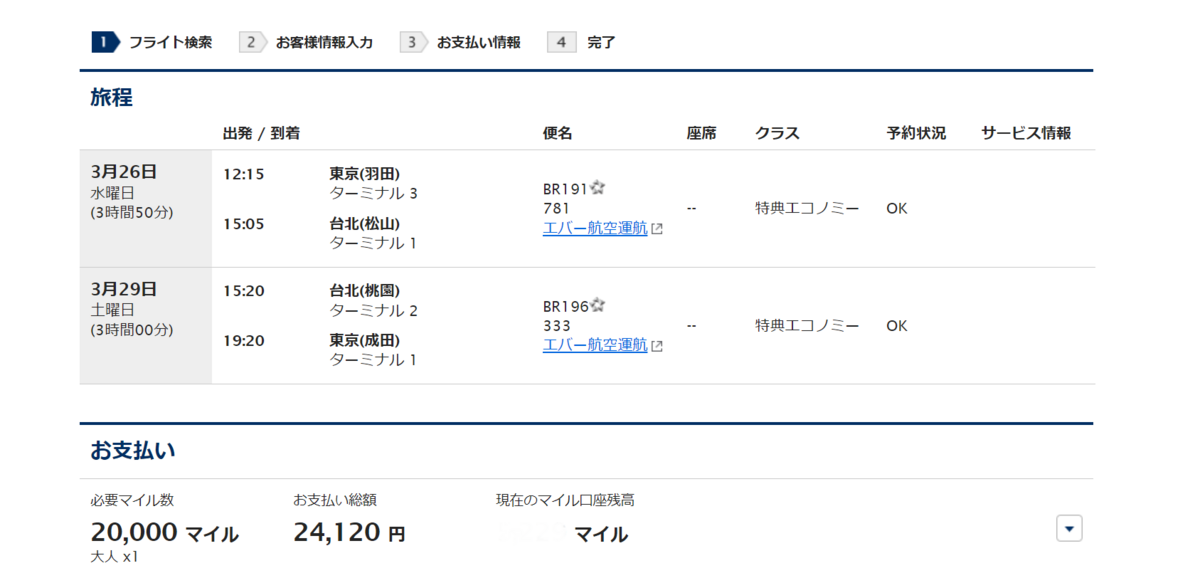Click the サービス情報 column header
The image size is (1200, 573).
(x=1025, y=133)
